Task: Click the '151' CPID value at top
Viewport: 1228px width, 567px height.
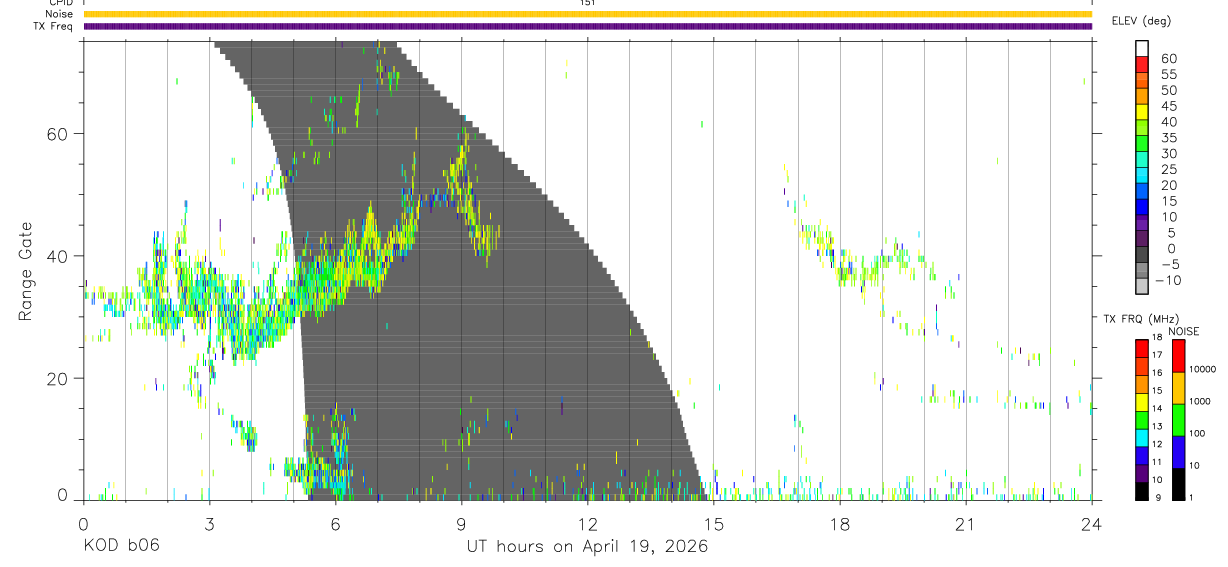Action: [x=587, y=3]
